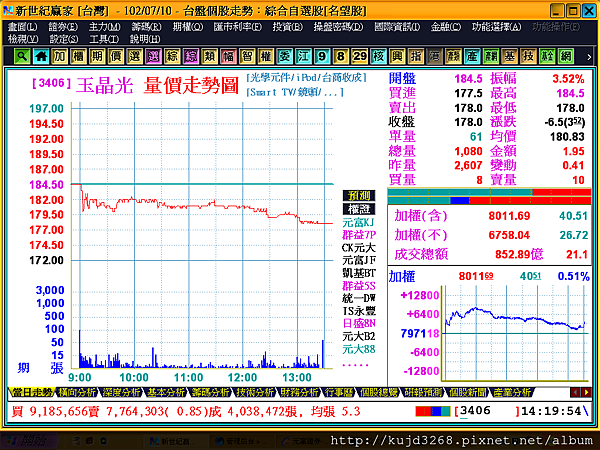The height and width of the screenshot is (450, 600).
Task: Click the magenta 綜 toolbar icon
Action: (x=191, y=57)
